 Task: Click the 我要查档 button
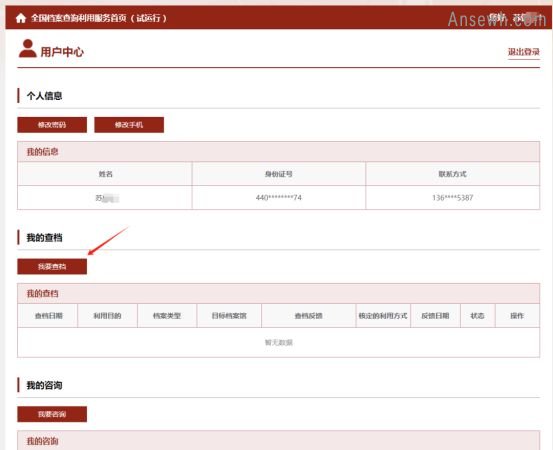[52, 266]
